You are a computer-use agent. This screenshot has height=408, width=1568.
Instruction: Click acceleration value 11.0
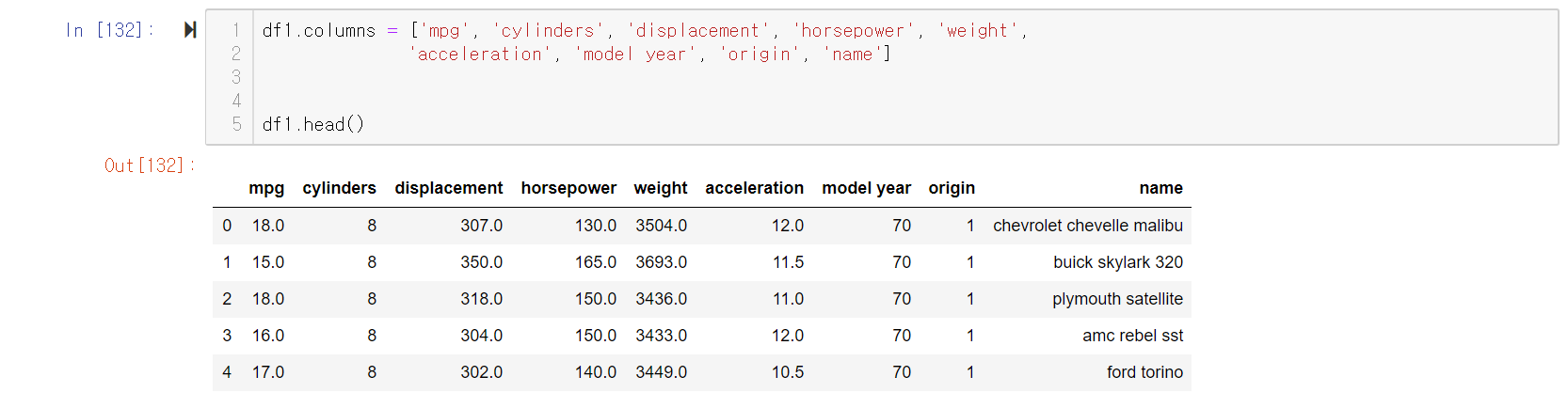[x=788, y=299]
